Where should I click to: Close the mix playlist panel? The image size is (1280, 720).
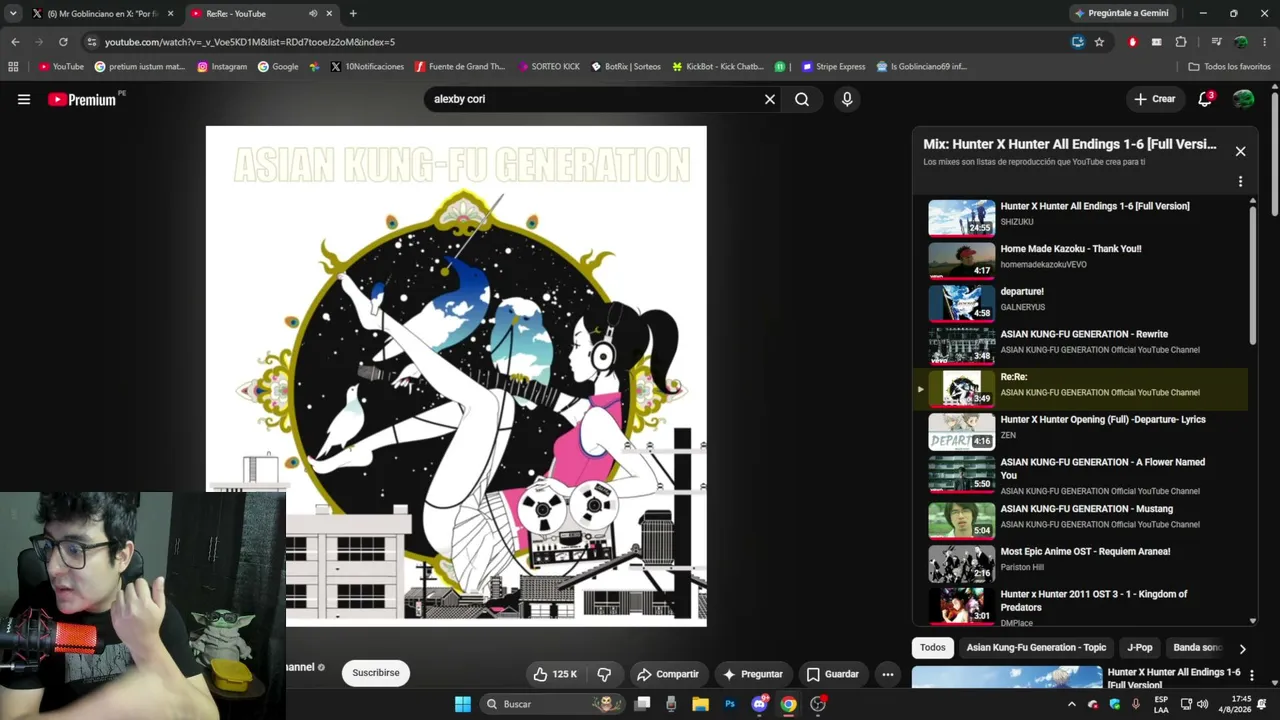[x=1240, y=151]
